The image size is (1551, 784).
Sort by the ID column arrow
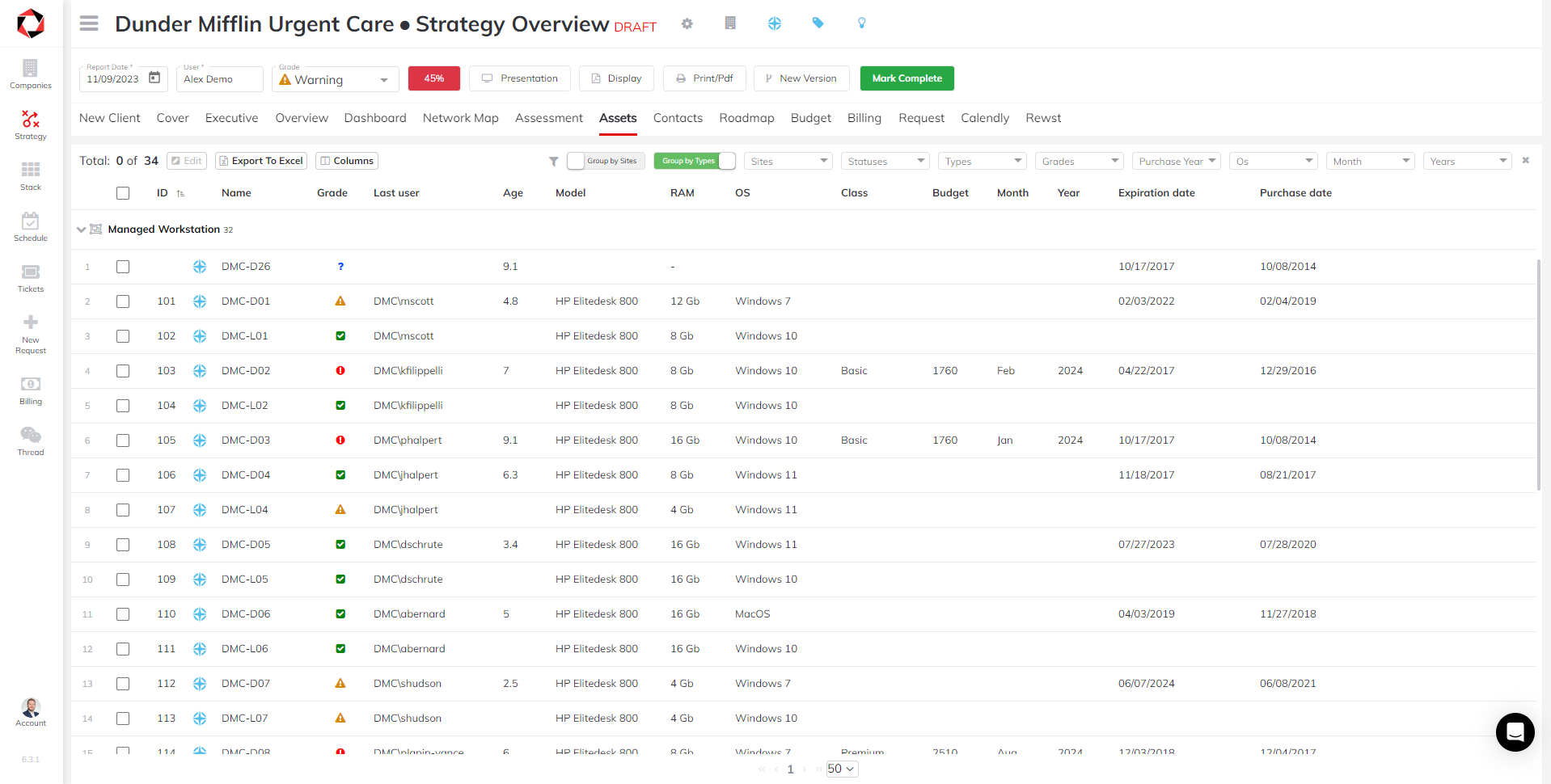(180, 193)
